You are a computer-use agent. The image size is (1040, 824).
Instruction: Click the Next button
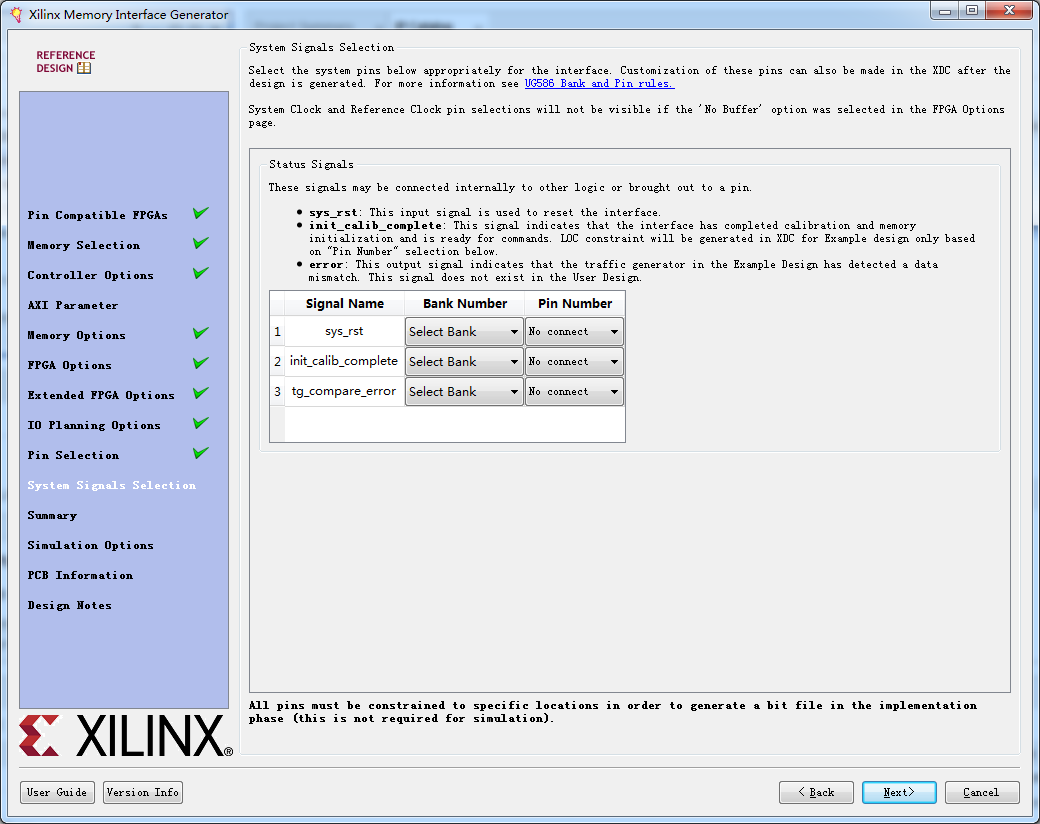tap(899, 792)
